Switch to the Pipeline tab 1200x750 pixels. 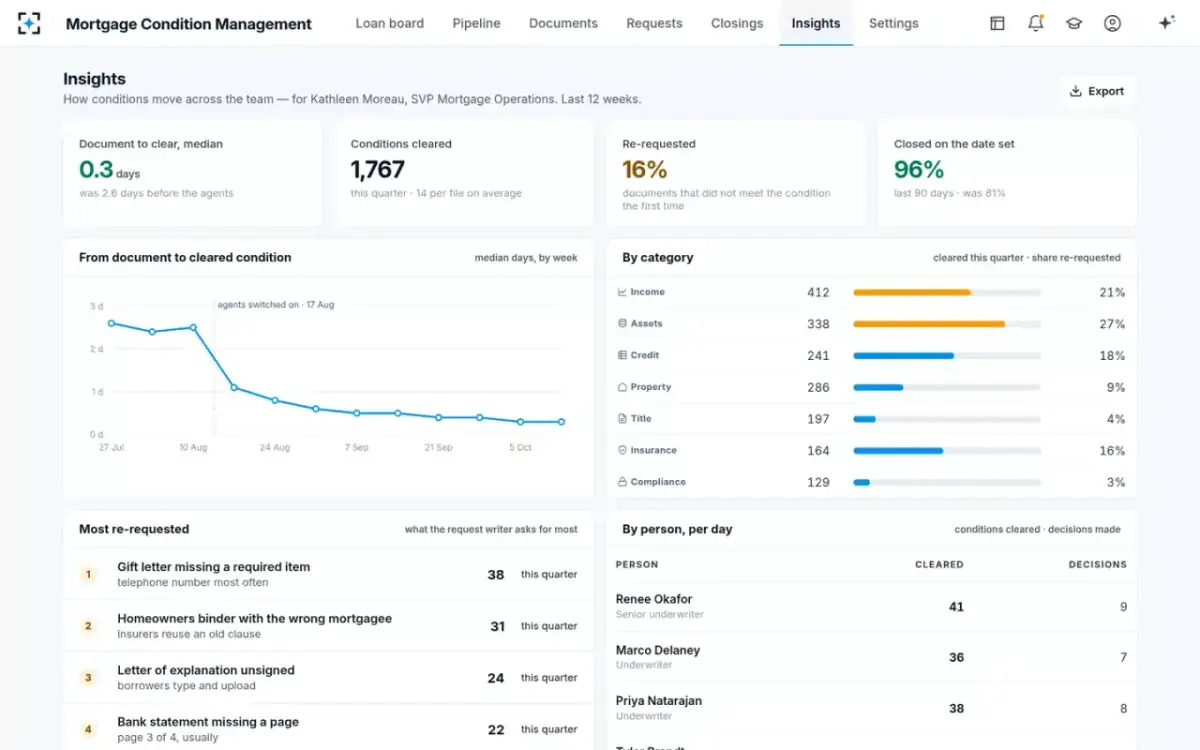pyautogui.click(x=476, y=23)
